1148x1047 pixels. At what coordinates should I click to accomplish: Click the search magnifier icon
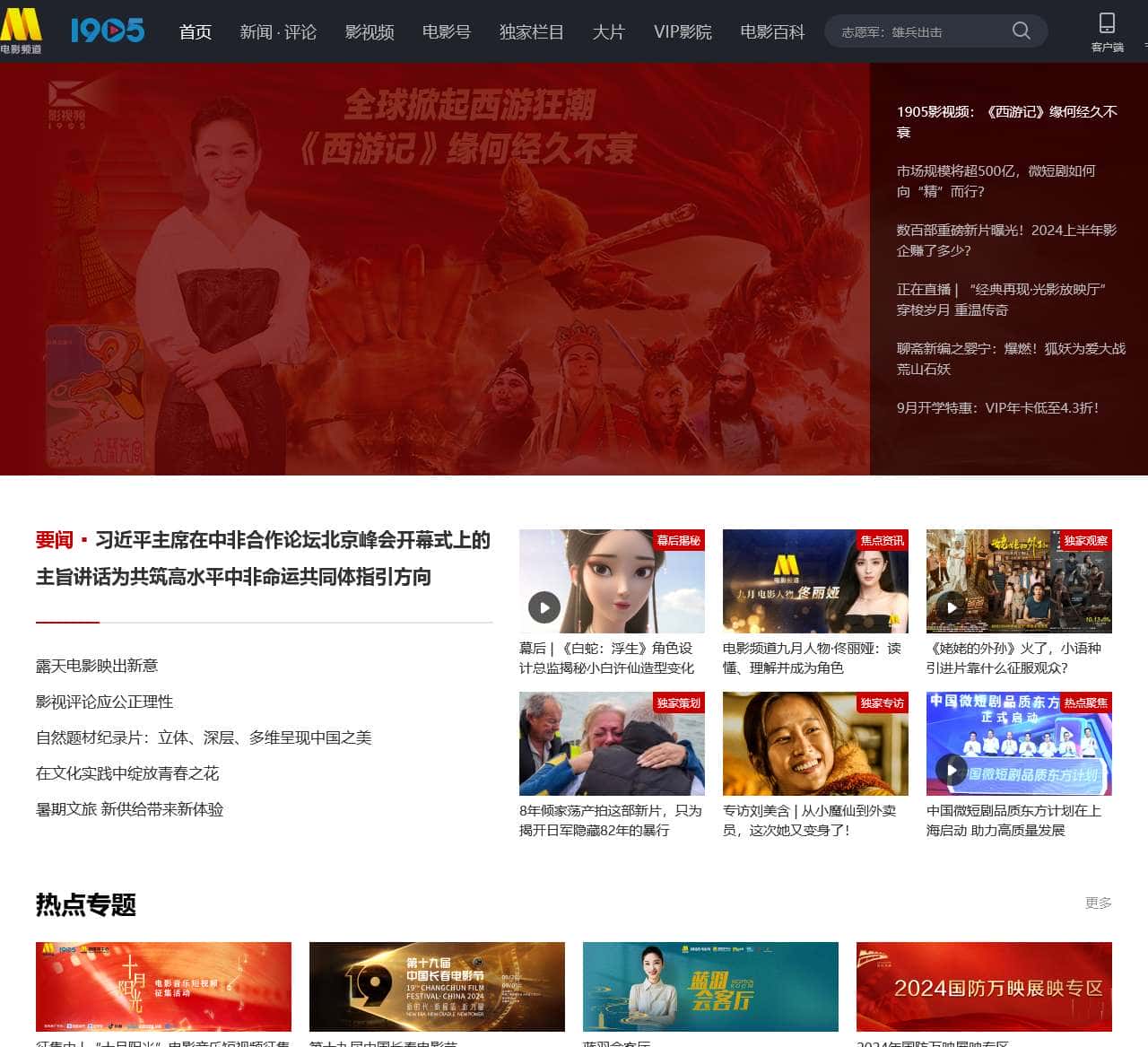click(x=1021, y=31)
